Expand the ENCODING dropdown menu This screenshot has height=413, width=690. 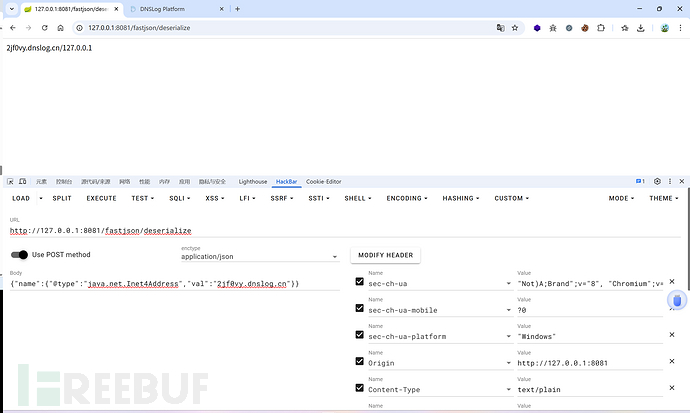pyautogui.click(x=408, y=198)
